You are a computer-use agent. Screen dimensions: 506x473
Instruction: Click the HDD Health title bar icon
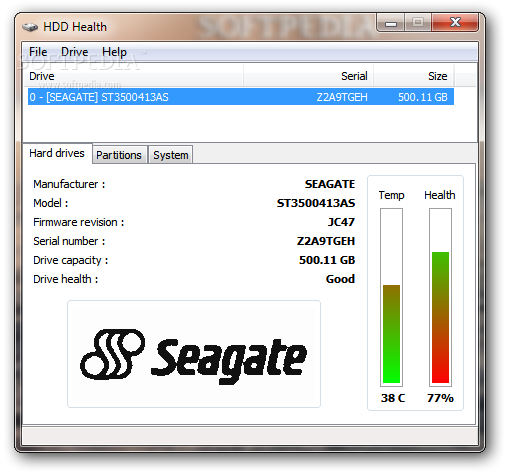coord(30,27)
